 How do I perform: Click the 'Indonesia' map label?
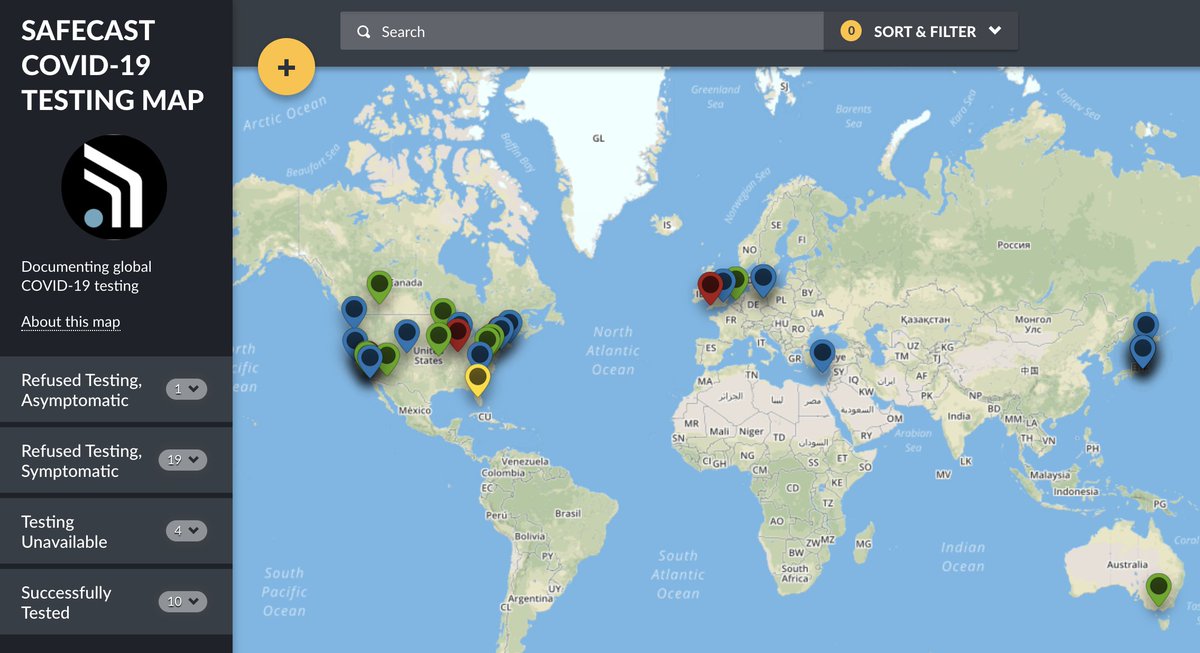pyautogui.click(x=1076, y=492)
